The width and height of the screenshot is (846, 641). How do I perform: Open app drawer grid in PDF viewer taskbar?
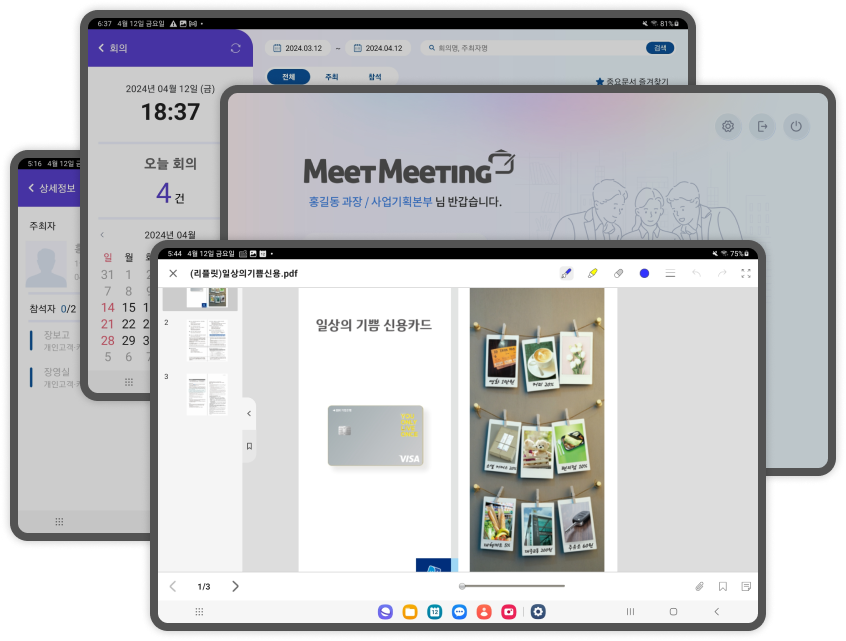(x=199, y=612)
